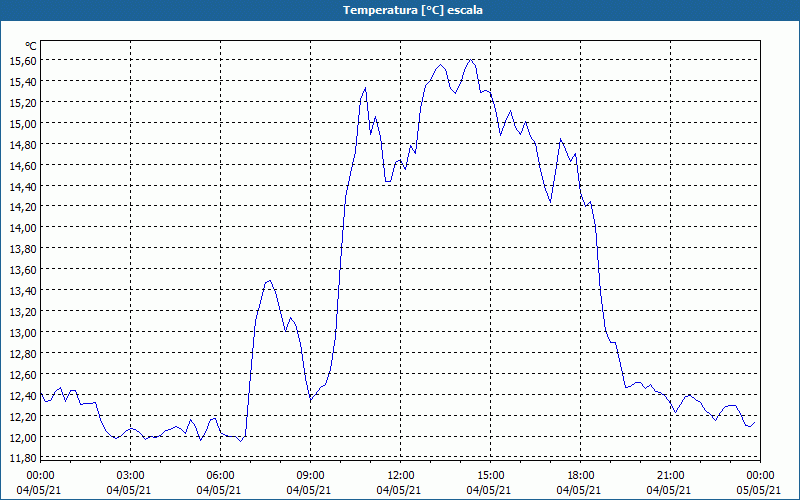The width and height of the screenshot is (800, 500).
Task: Select the 12,60 axis value
Action: pos(23,374)
